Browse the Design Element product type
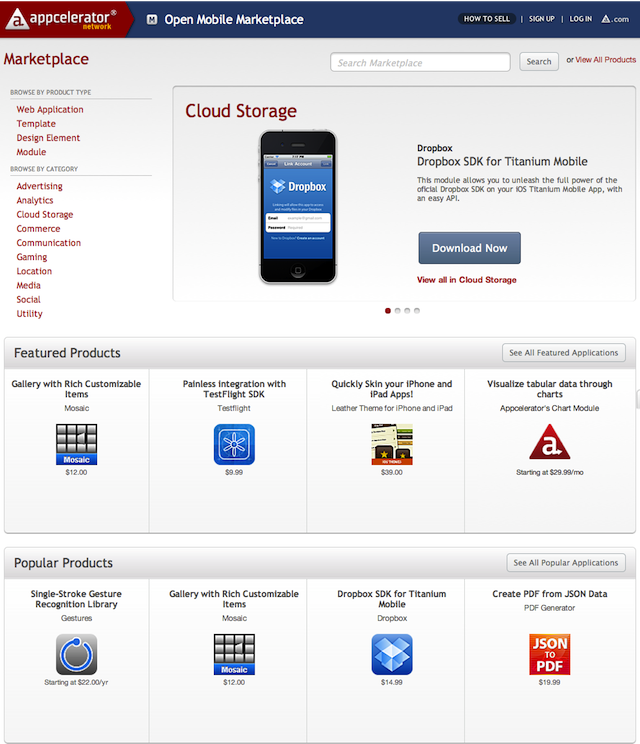This screenshot has width=640, height=744. (48, 138)
